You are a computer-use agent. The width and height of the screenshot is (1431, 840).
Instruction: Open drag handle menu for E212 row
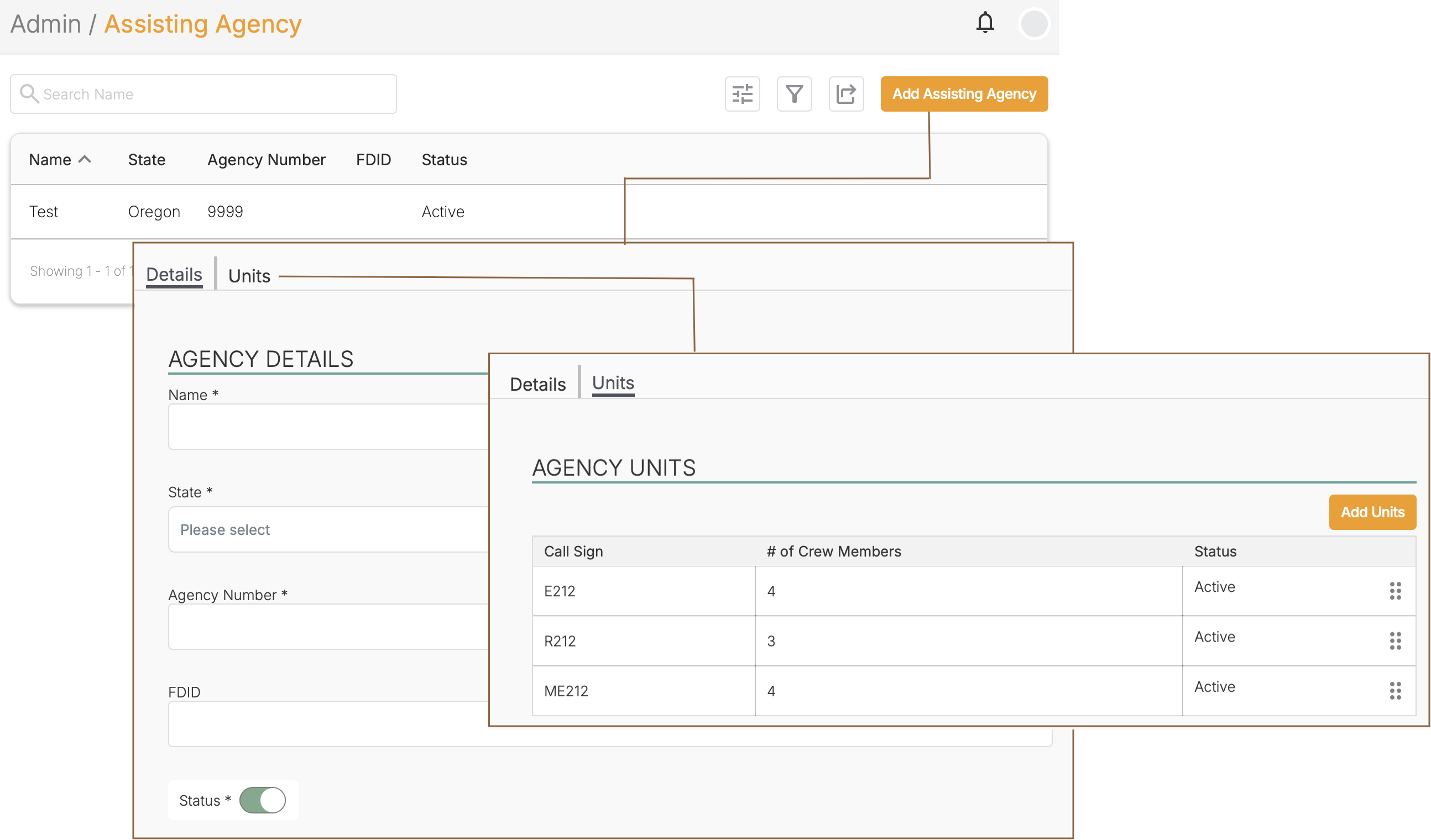pos(1395,591)
